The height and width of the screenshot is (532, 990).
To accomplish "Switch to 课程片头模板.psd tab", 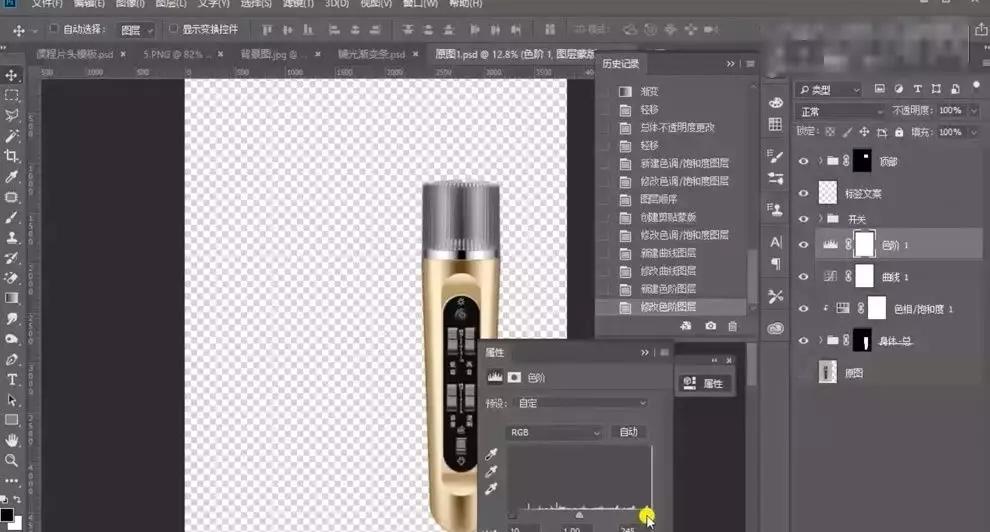I will click(75, 54).
